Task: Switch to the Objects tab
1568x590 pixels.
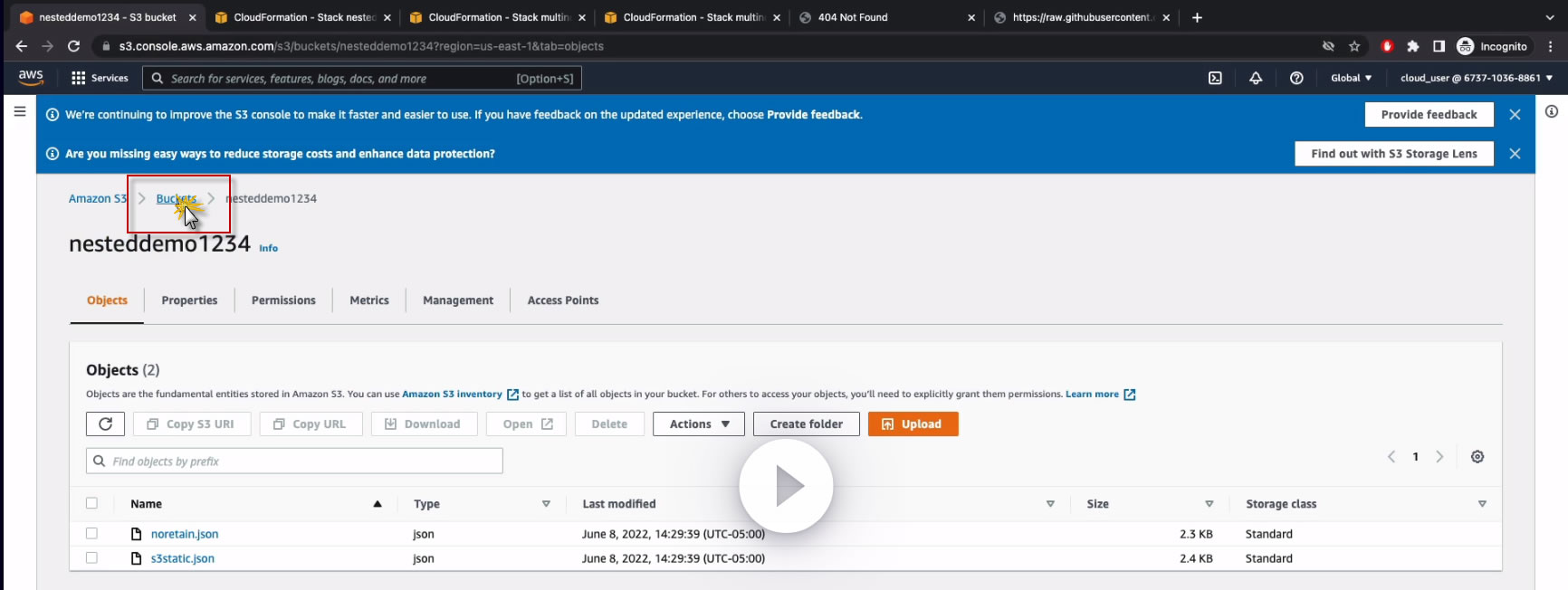Action: pos(107,300)
